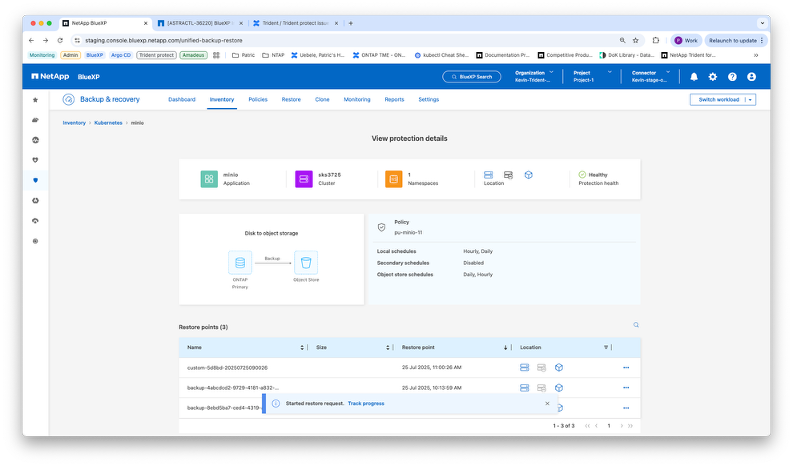Open actions menu for backup-8ebd5ba7 restore point
This screenshot has height=466, width=793.
(x=626, y=408)
